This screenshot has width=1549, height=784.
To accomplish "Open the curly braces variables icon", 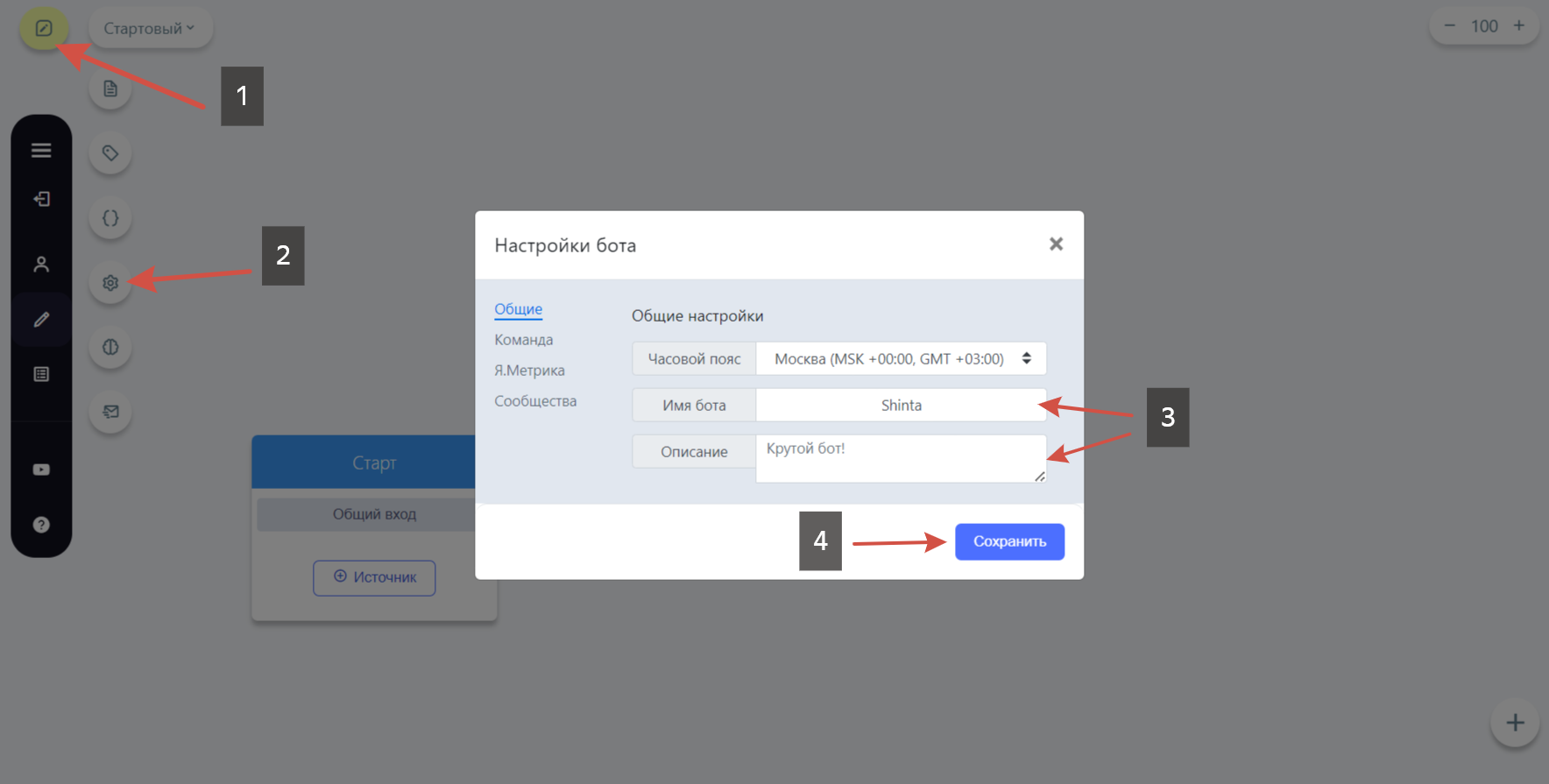I will (110, 218).
